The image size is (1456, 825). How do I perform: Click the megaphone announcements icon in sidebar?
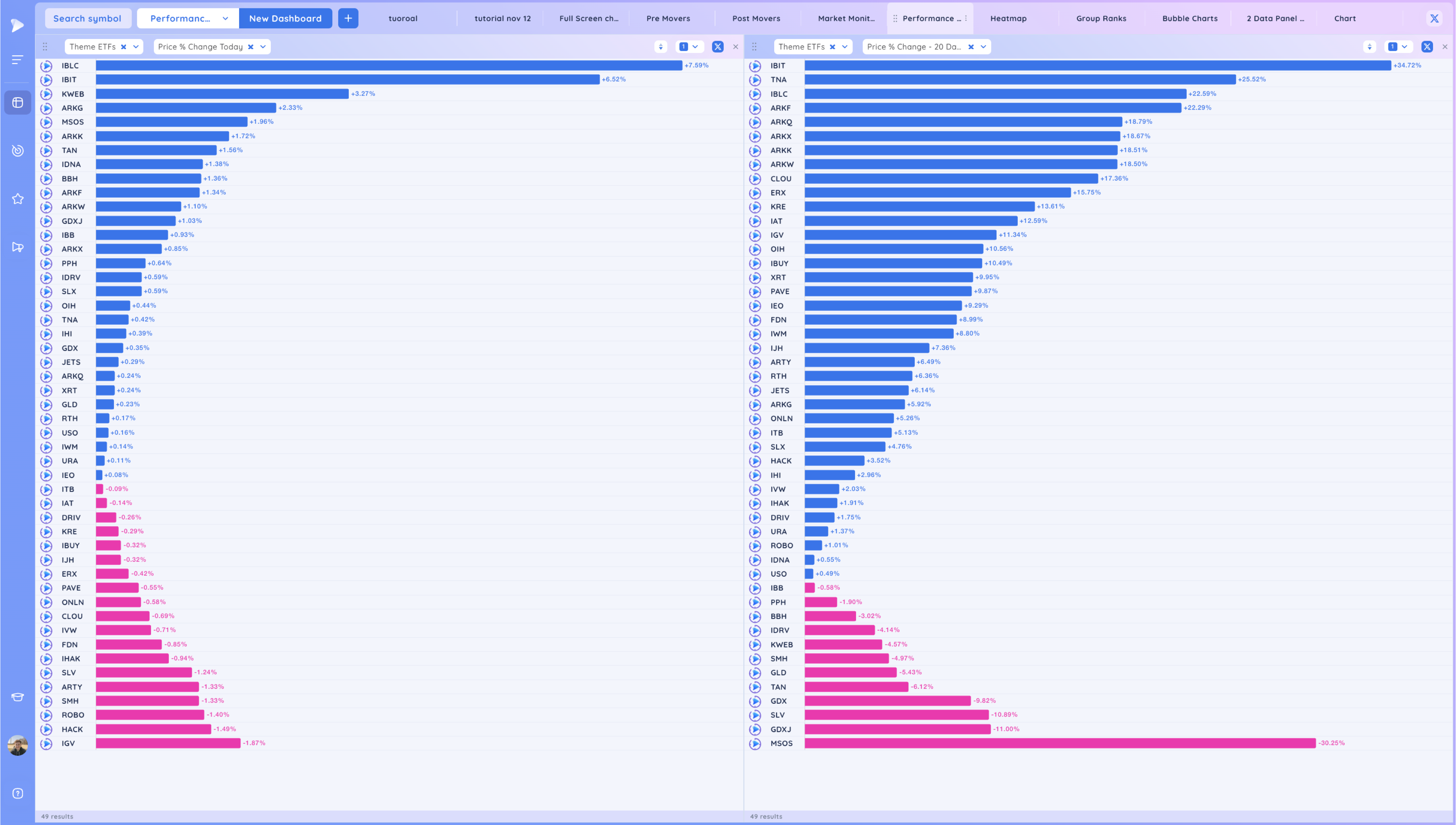coord(17,247)
